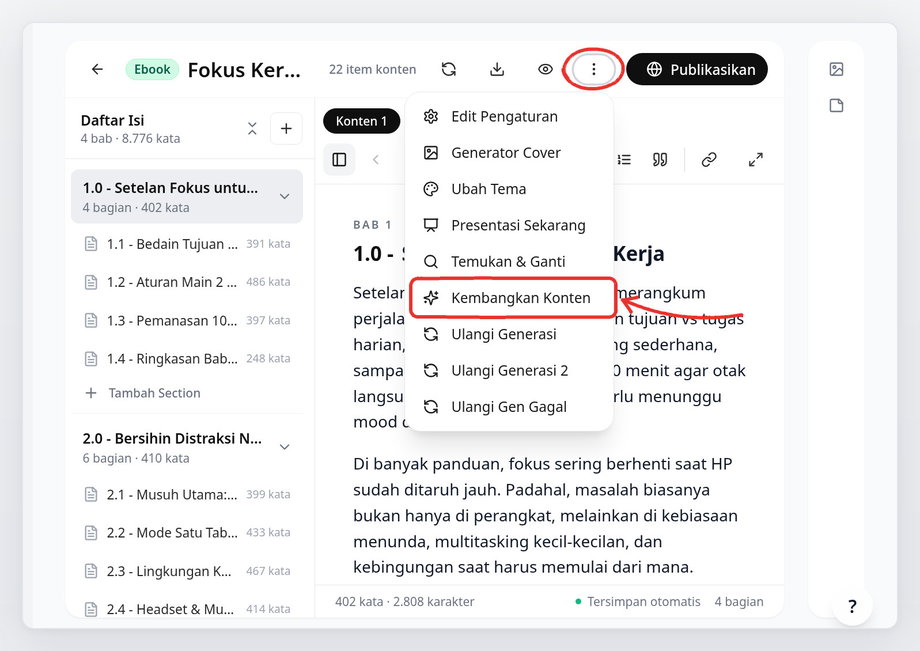
Task: Select Ulangi Gen Gagal option
Action: point(509,407)
